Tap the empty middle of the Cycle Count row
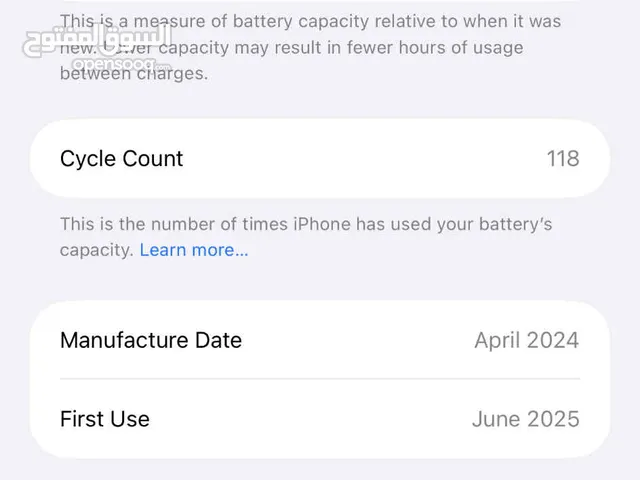 pyautogui.click(x=360, y=158)
